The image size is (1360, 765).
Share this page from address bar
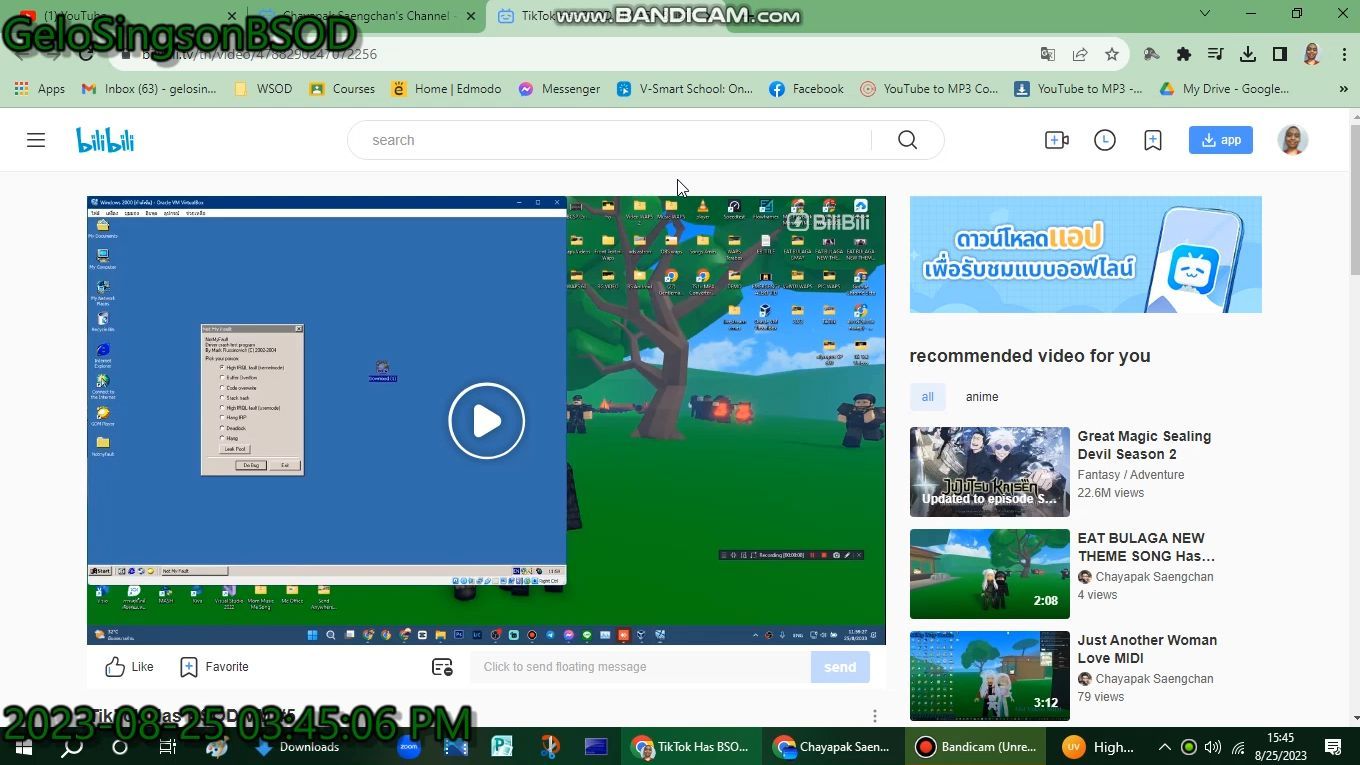(1080, 54)
